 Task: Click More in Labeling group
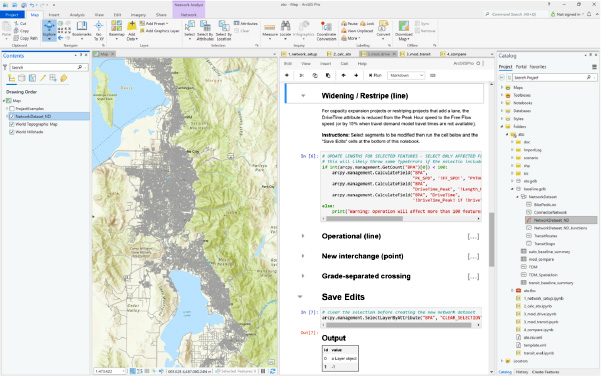[351, 38]
